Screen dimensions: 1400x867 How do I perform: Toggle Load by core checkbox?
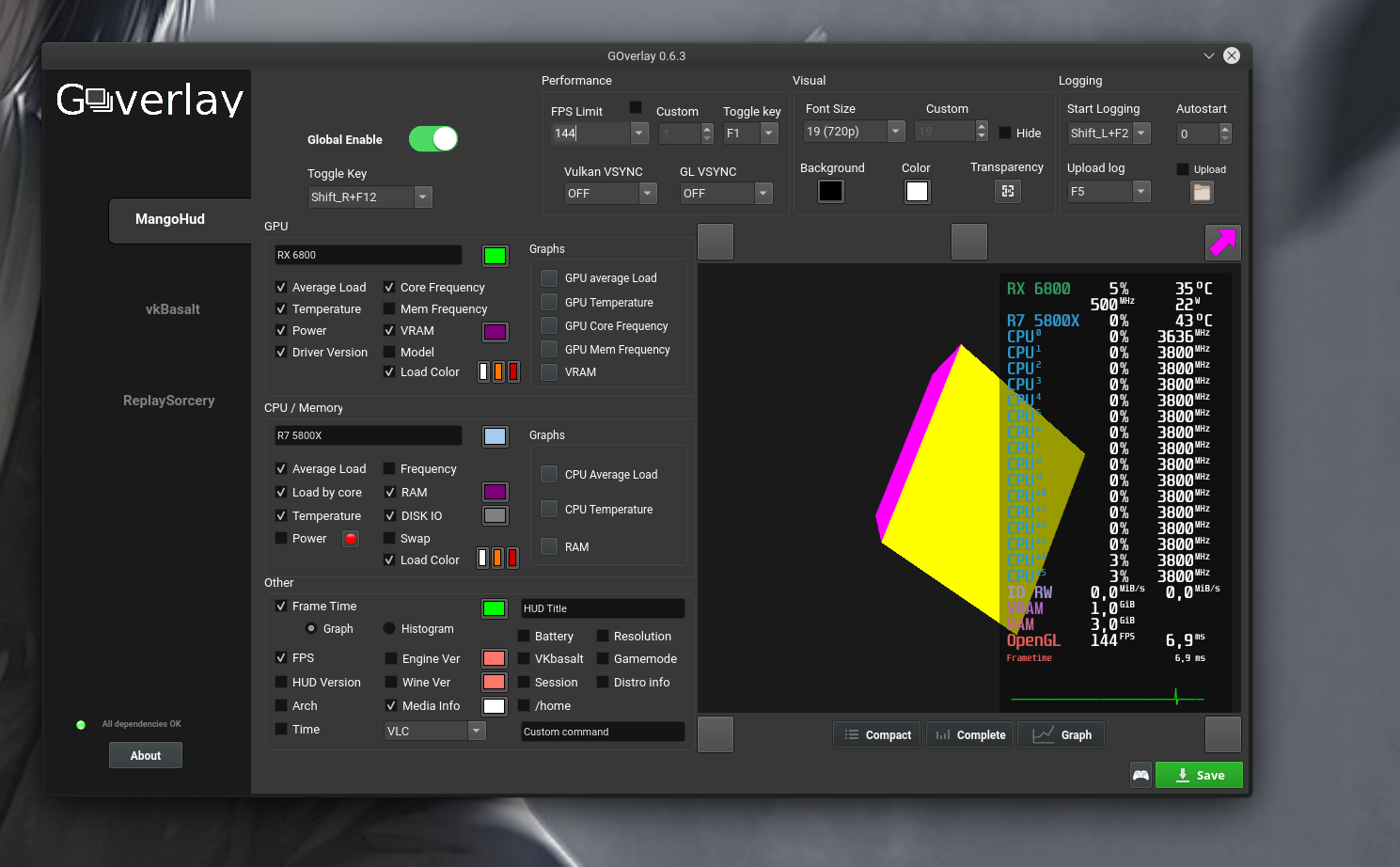point(281,492)
